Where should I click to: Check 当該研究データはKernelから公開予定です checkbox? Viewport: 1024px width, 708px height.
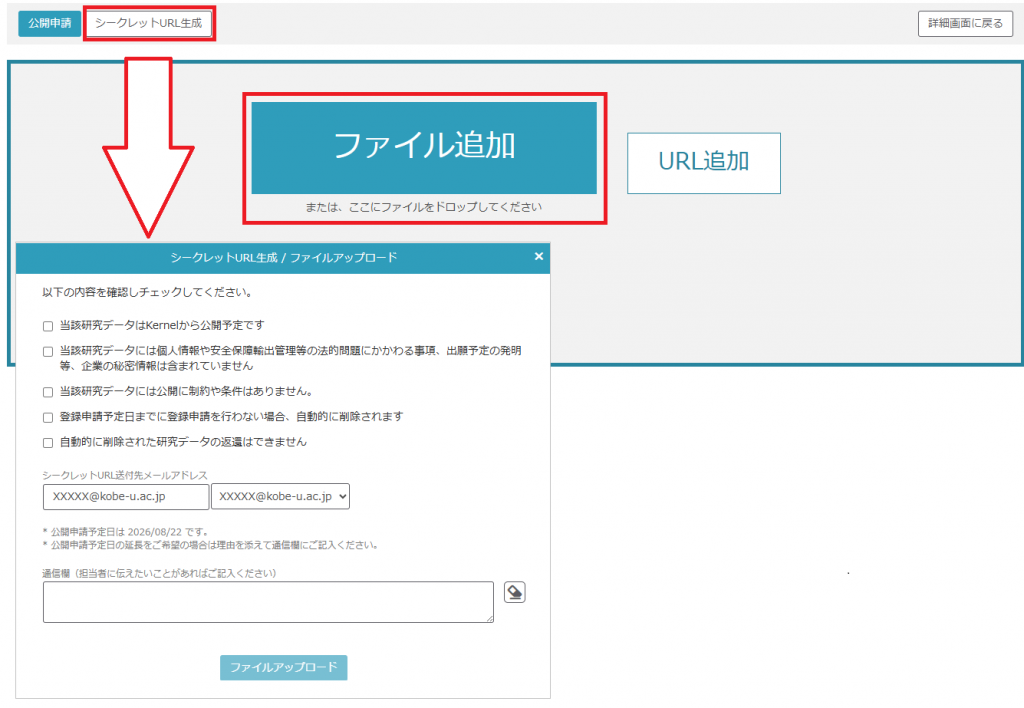(x=48, y=326)
